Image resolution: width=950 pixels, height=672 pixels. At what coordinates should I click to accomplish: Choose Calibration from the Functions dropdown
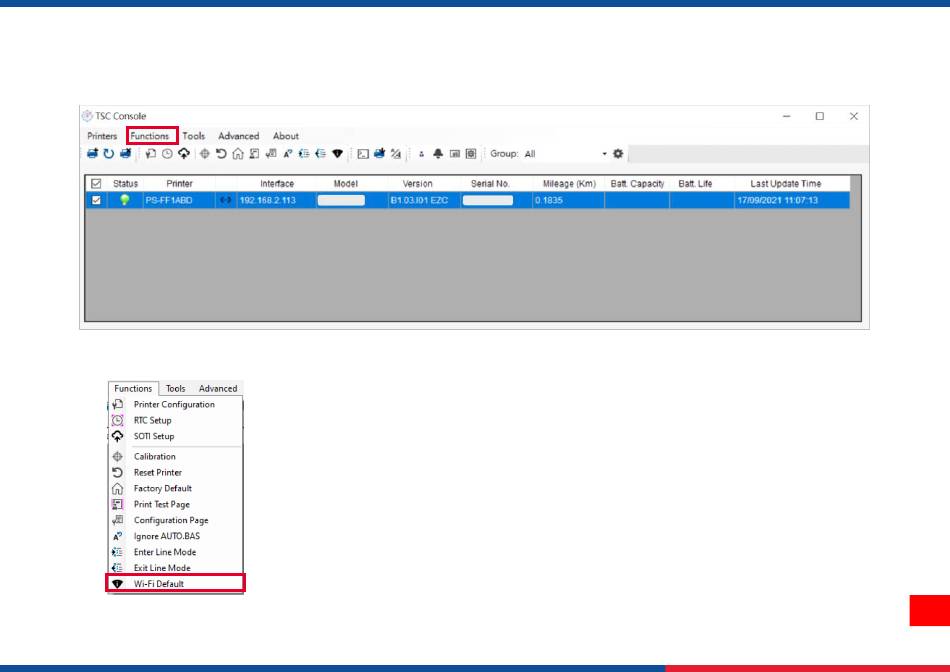(176, 456)
